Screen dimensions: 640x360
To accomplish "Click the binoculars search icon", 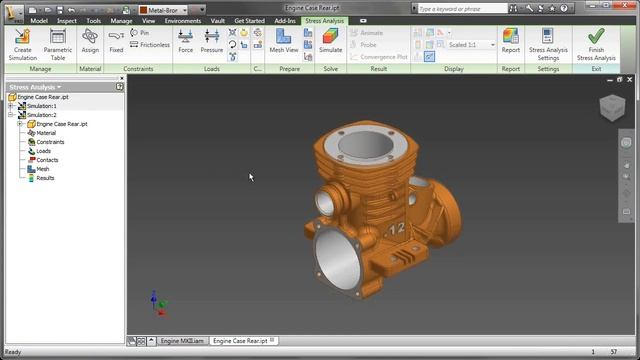I will 513,8.
